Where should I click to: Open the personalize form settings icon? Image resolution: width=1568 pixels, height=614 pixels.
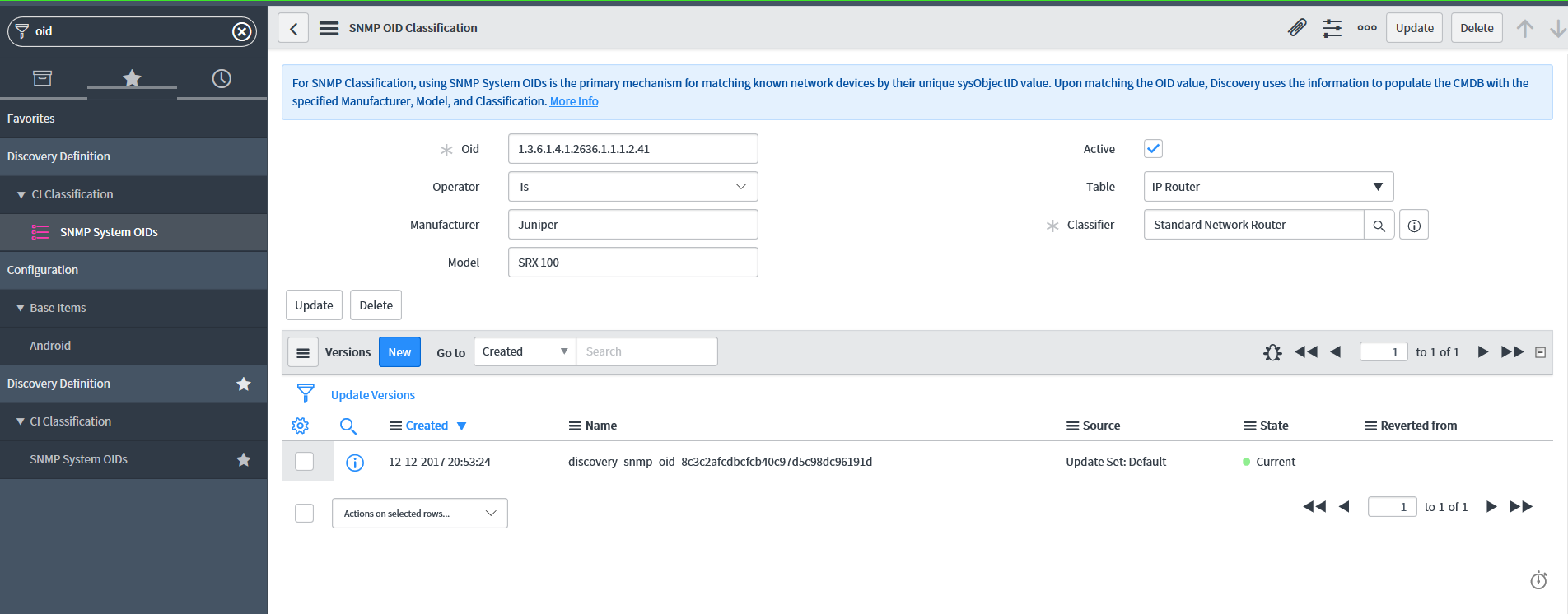coord(1332,28)
